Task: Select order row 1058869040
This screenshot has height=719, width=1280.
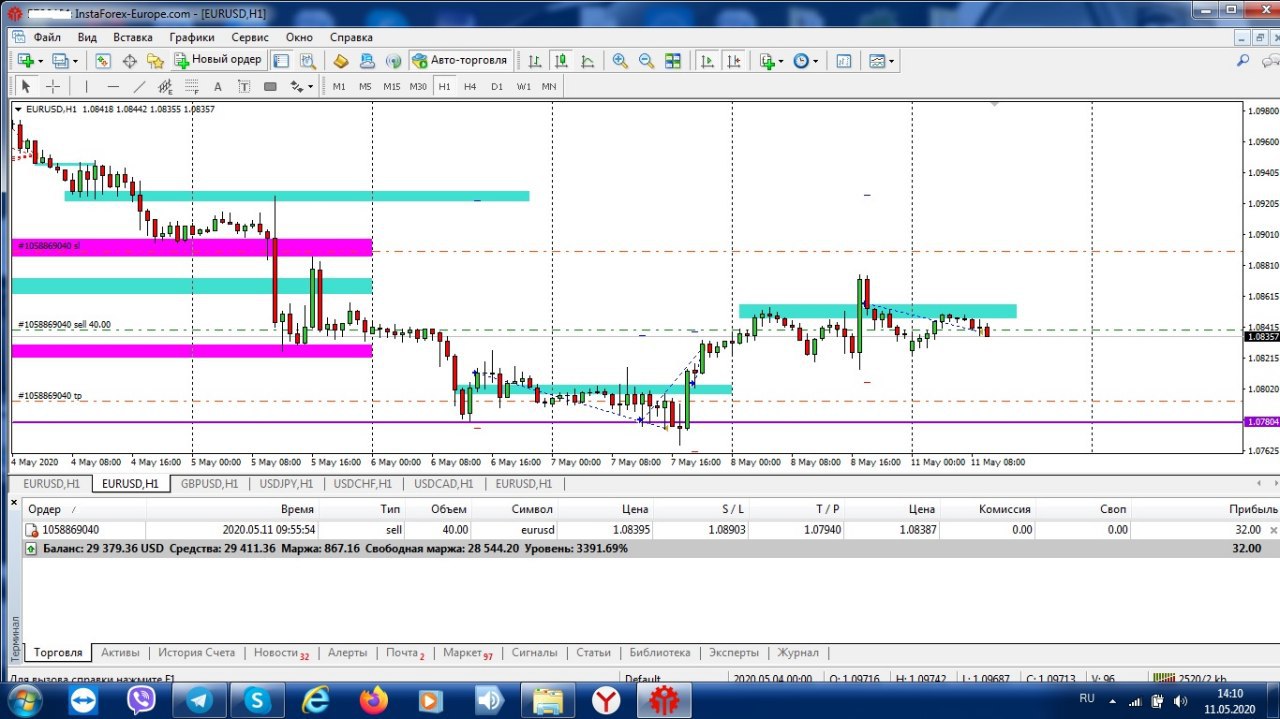Action: tap(650, 530)
